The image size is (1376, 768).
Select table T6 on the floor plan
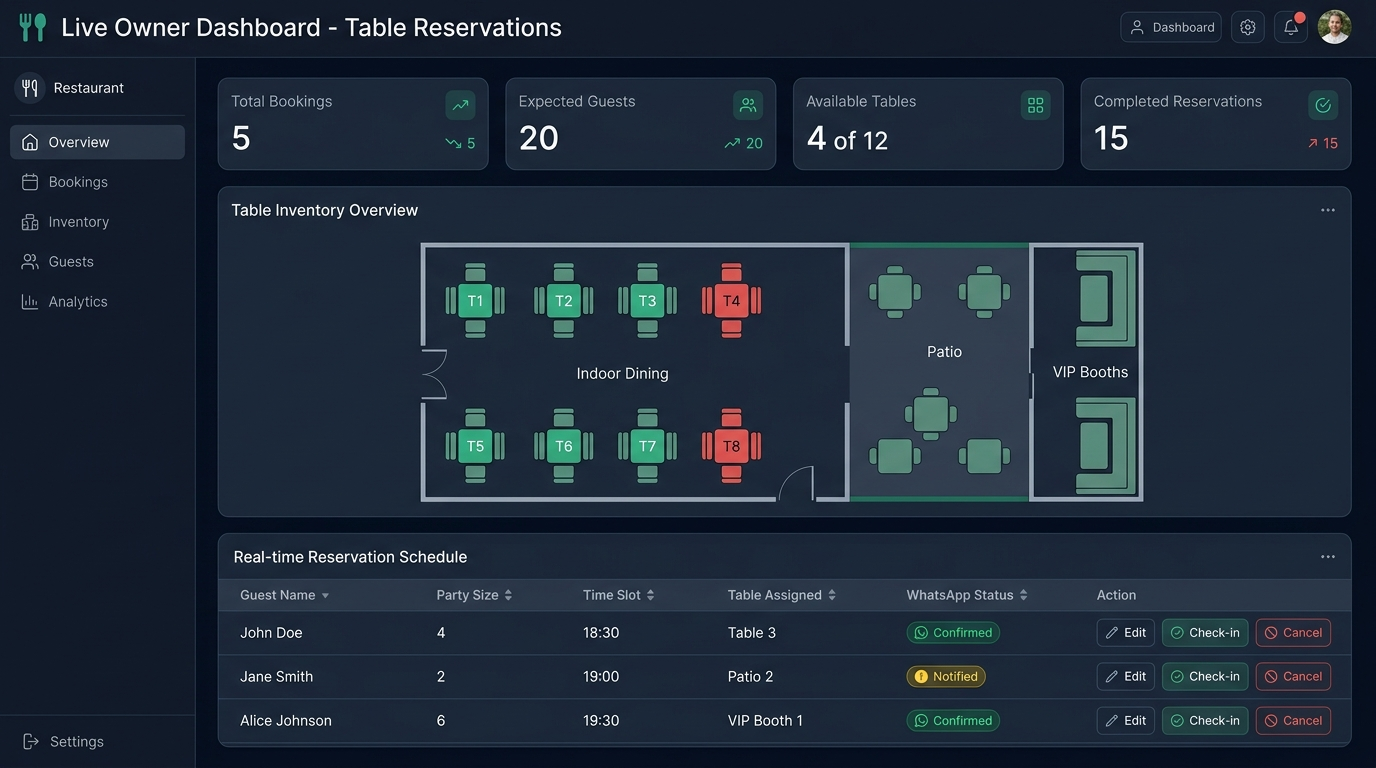coord(564,446)
